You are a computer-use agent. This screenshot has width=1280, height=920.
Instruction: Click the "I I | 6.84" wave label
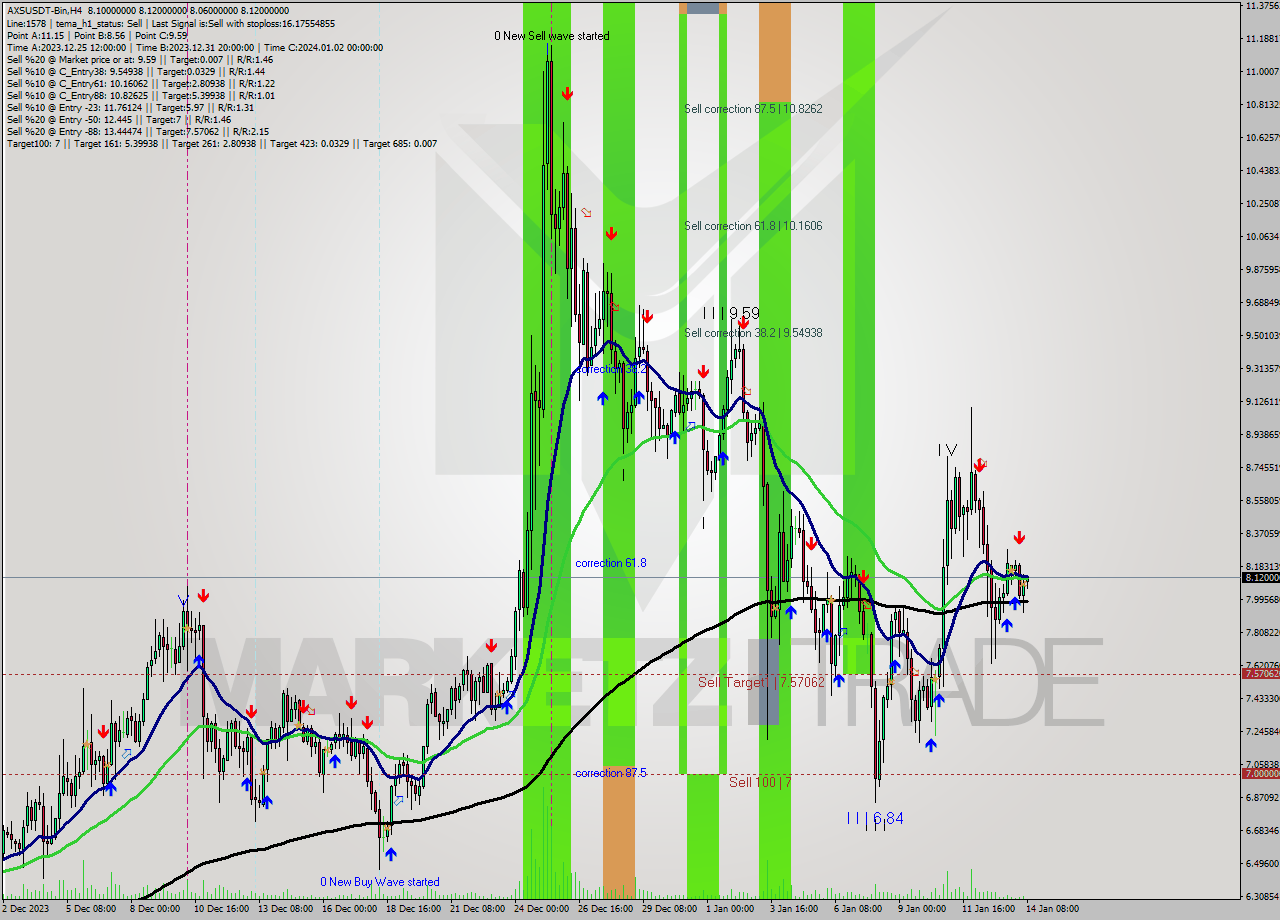(875, 818)
